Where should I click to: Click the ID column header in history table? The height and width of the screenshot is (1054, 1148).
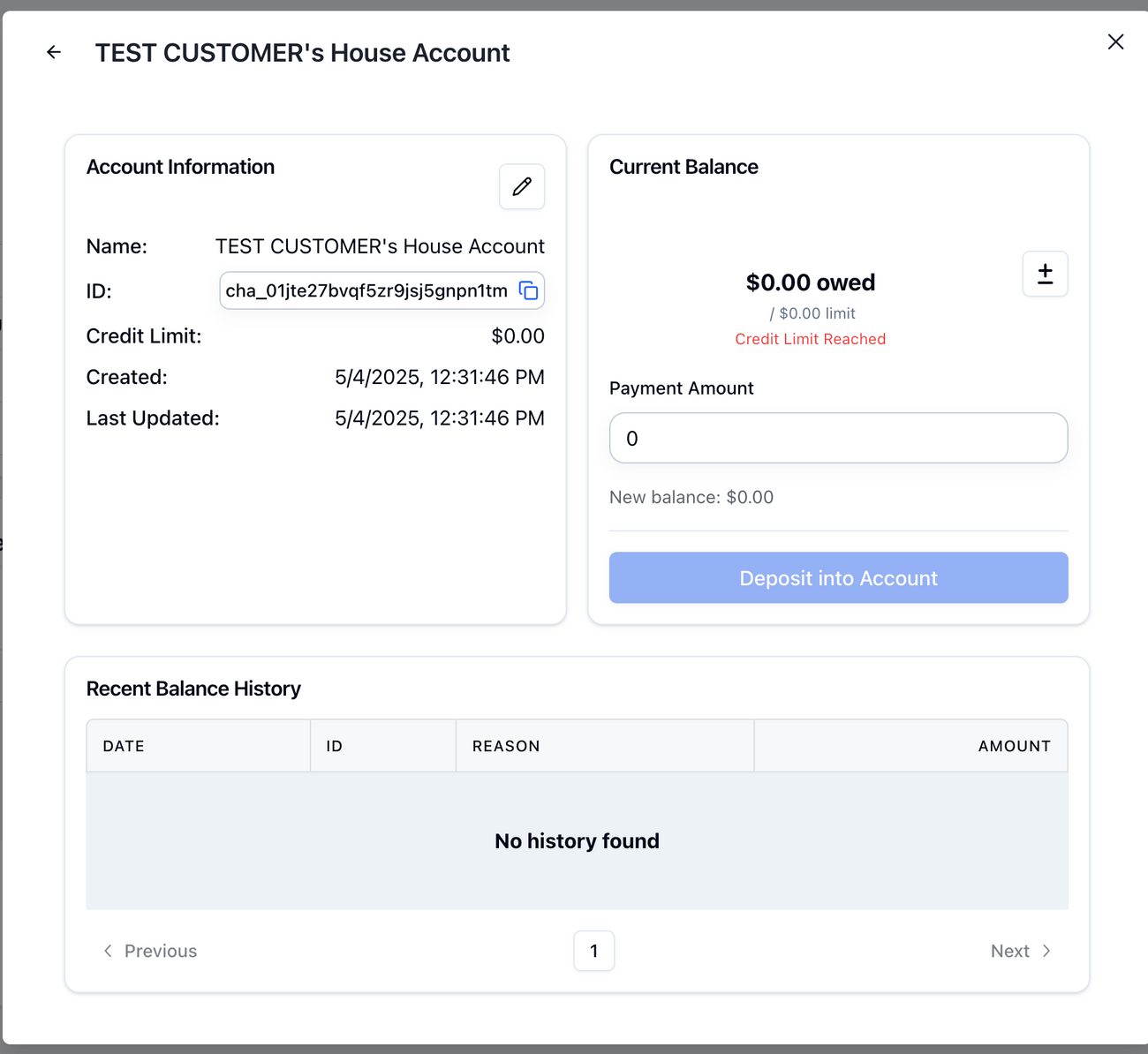(334, 746)
